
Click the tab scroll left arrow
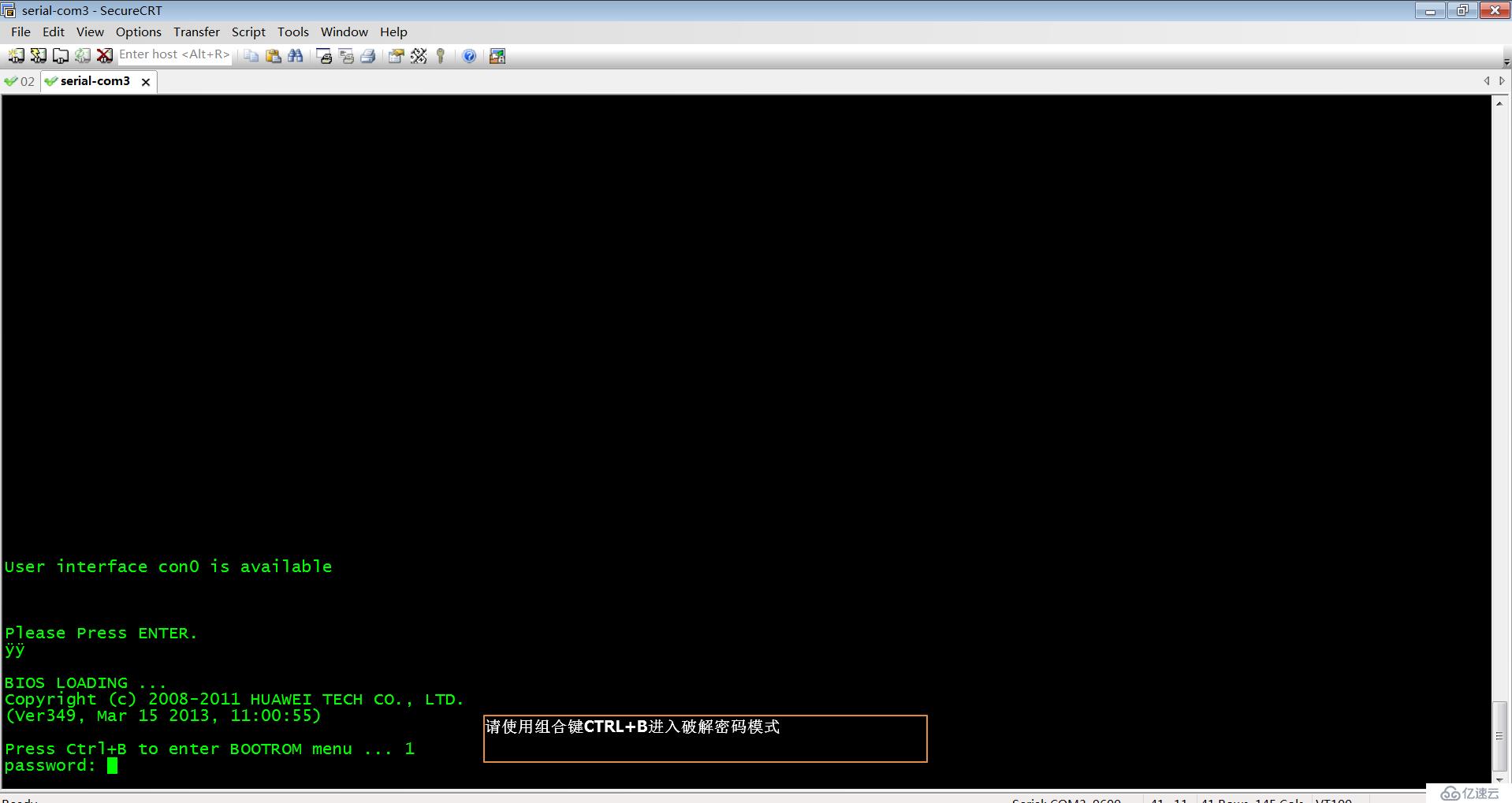pos(1487,81)
